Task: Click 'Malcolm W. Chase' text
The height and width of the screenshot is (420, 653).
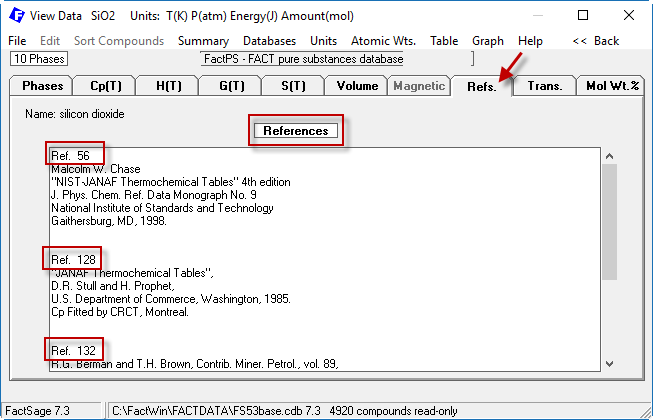Action: coord(96,169)
